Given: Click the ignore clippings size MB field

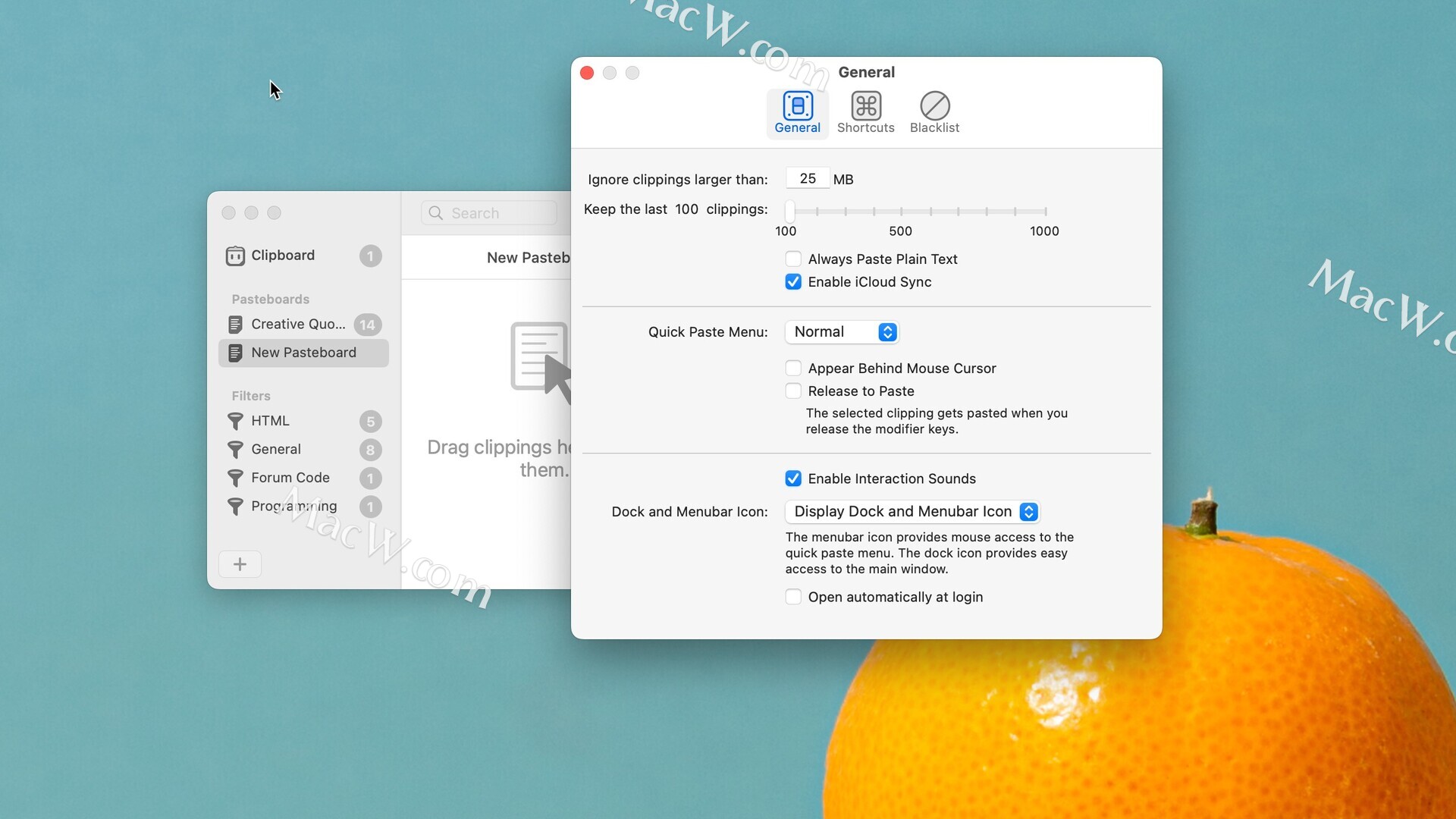Looking at the screenshot, I should [x=808, y=178].
